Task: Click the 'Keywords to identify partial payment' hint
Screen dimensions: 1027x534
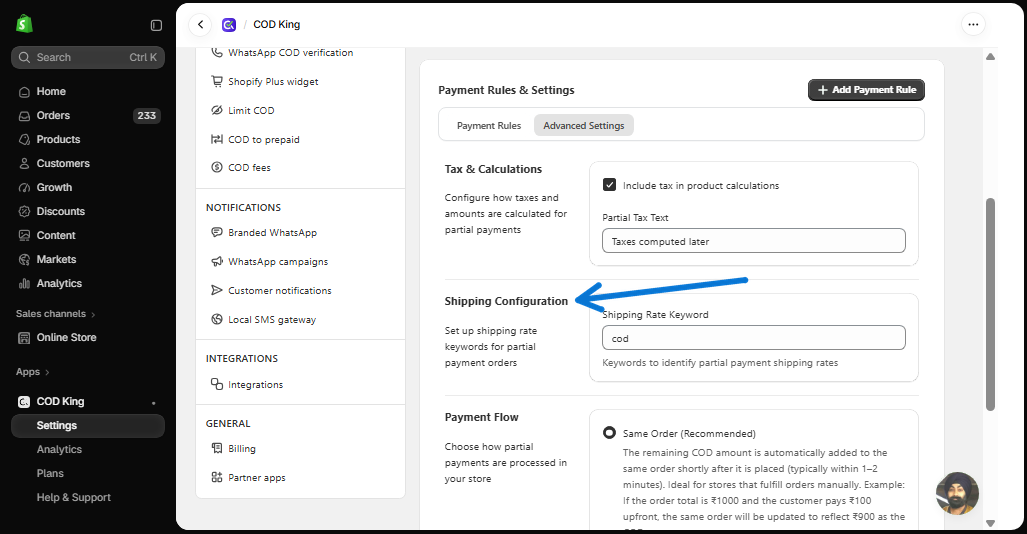Action: click(x=720, y=363)
